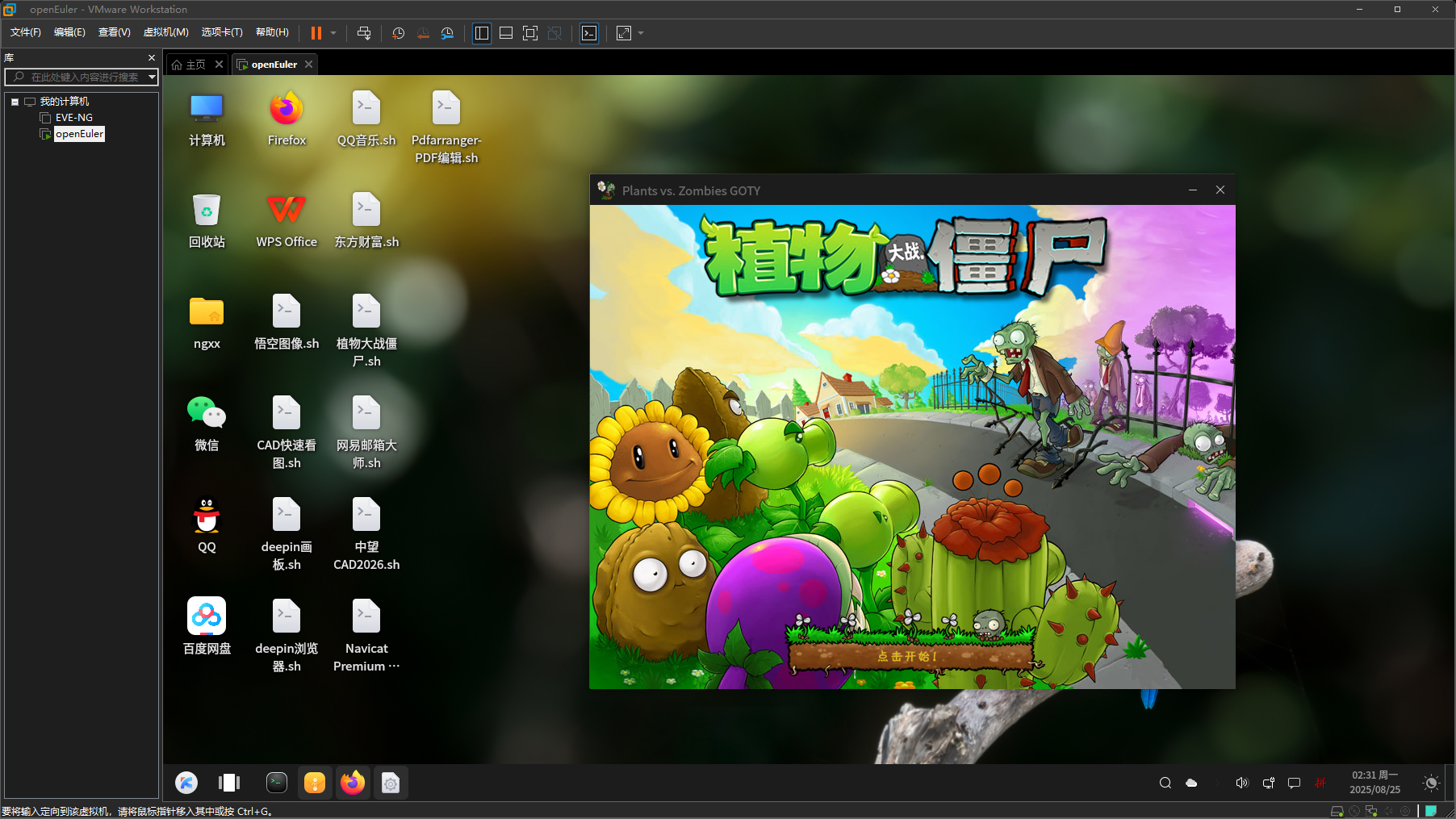Click the Firefox desktop icon
The height and width of the screenshot is (819, 1456).
coord(287,119)
